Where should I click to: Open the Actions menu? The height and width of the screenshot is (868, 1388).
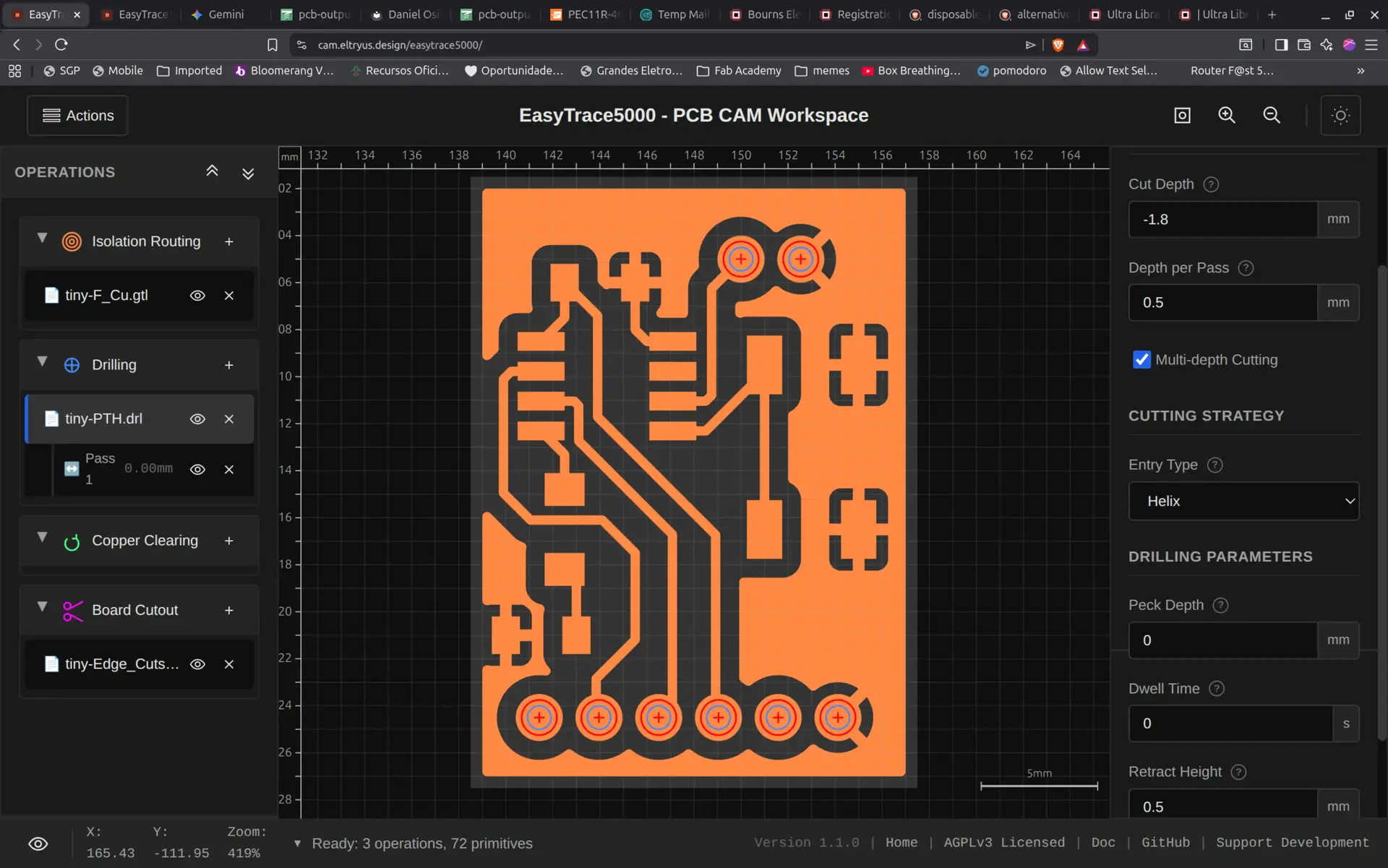point(78,116)
